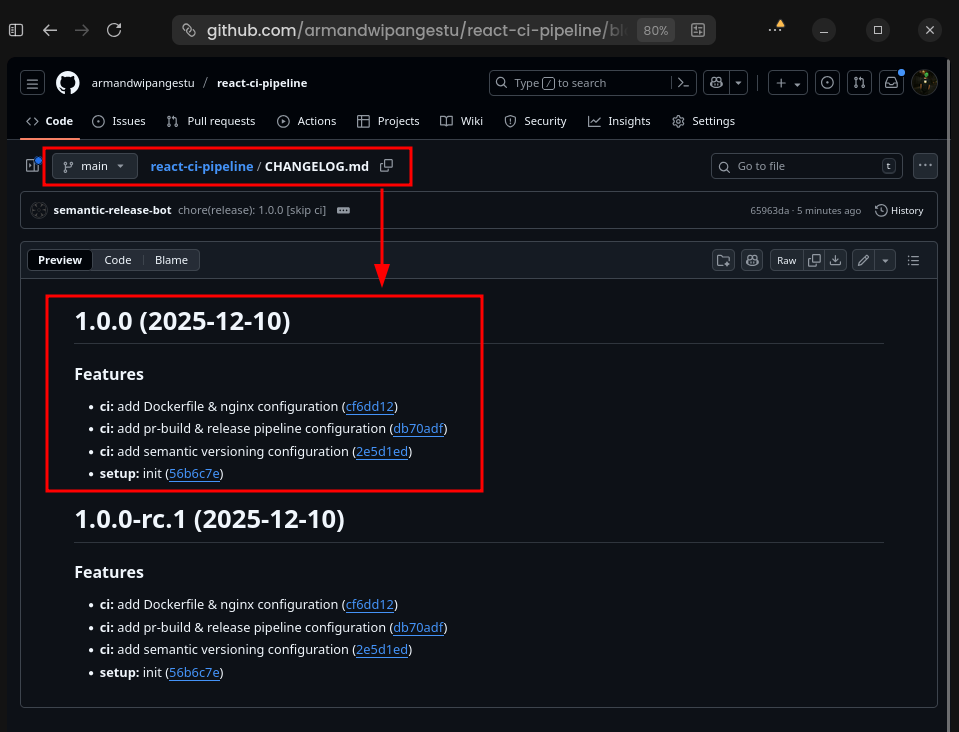Open the notifications inbox
This screenshot has height=732, width=959.
(891, 82)
